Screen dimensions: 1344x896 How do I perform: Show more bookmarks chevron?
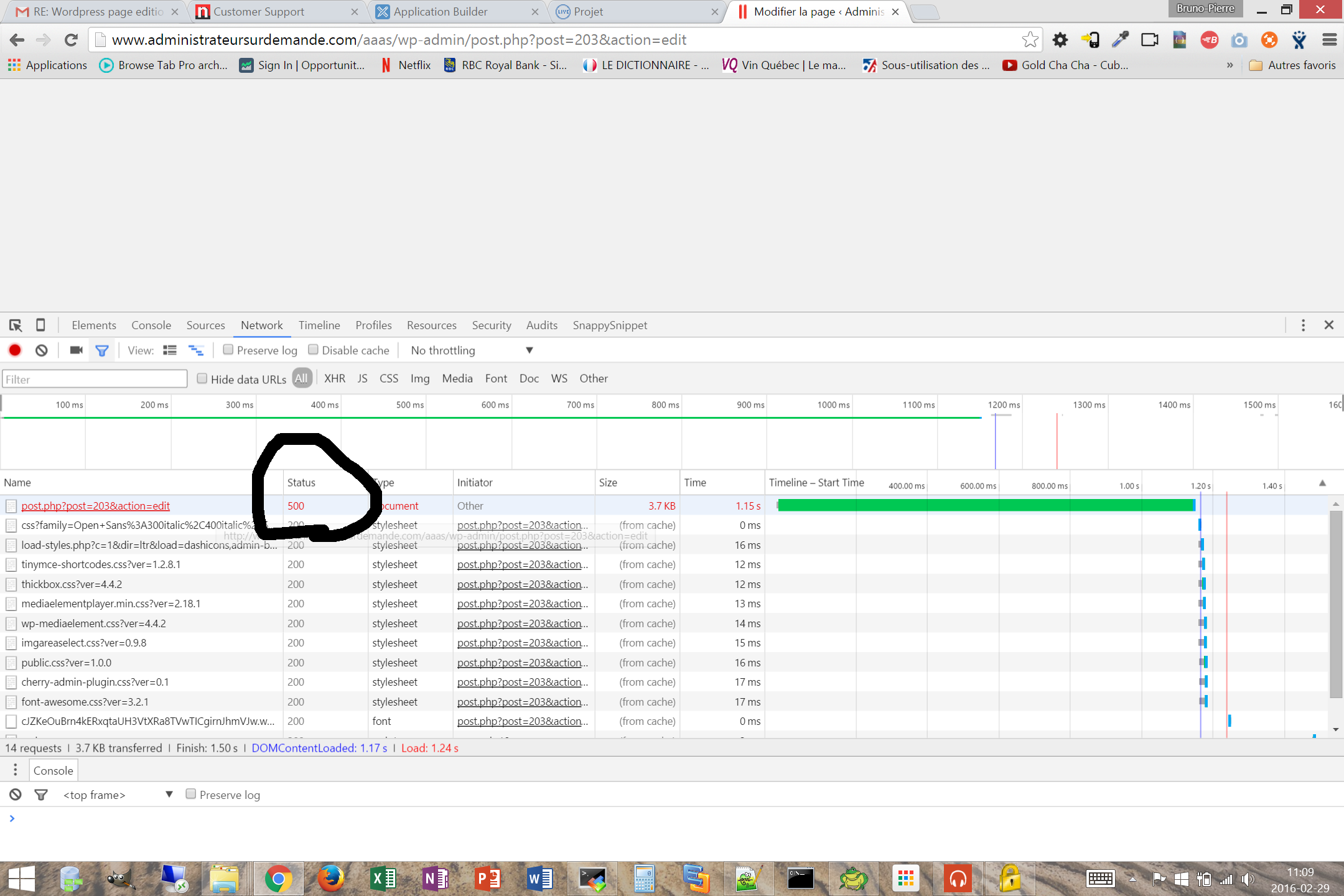click(x=1230, y=65)
